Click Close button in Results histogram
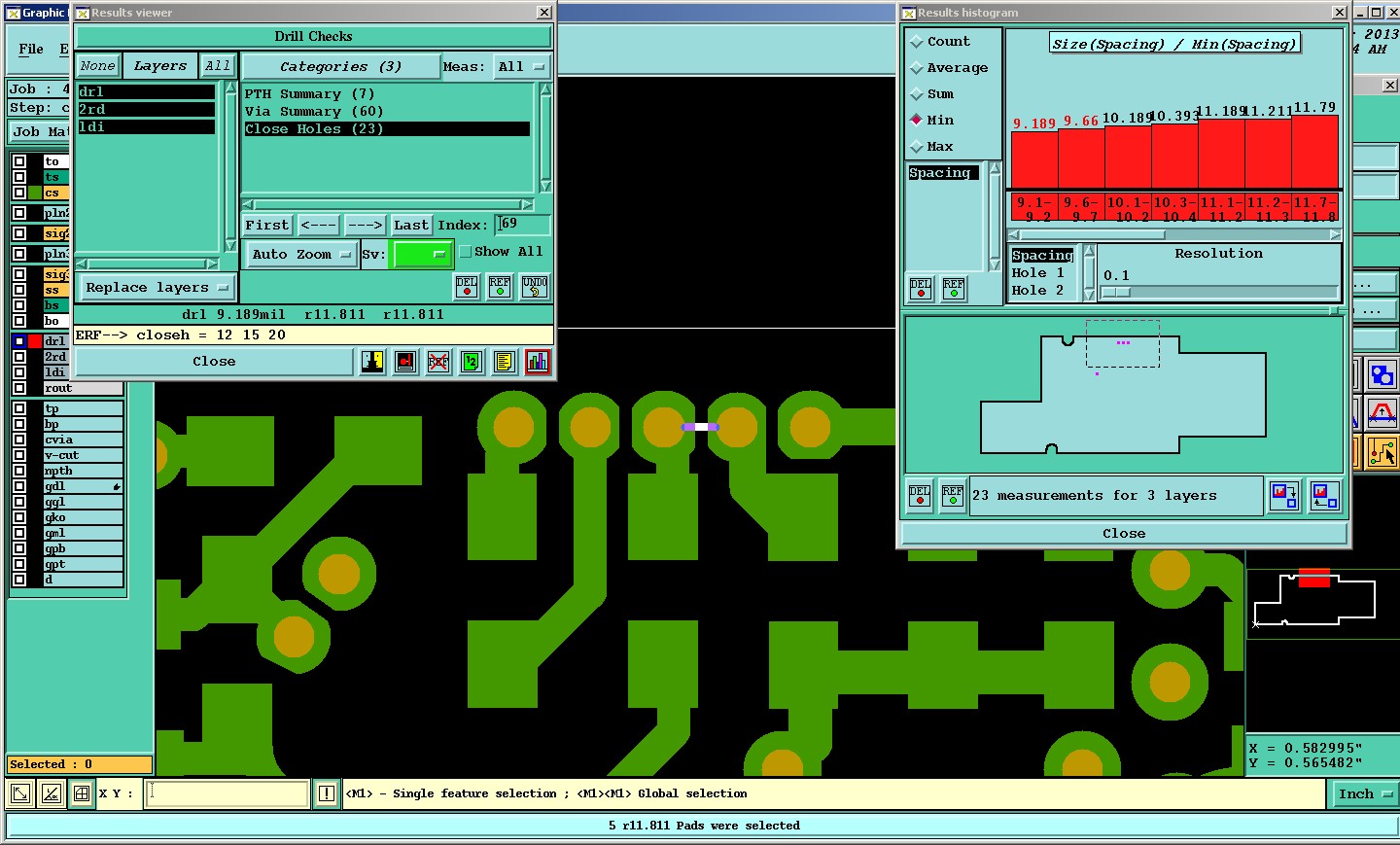This screenshot has width=1400, height=845. pos(1124,534)
